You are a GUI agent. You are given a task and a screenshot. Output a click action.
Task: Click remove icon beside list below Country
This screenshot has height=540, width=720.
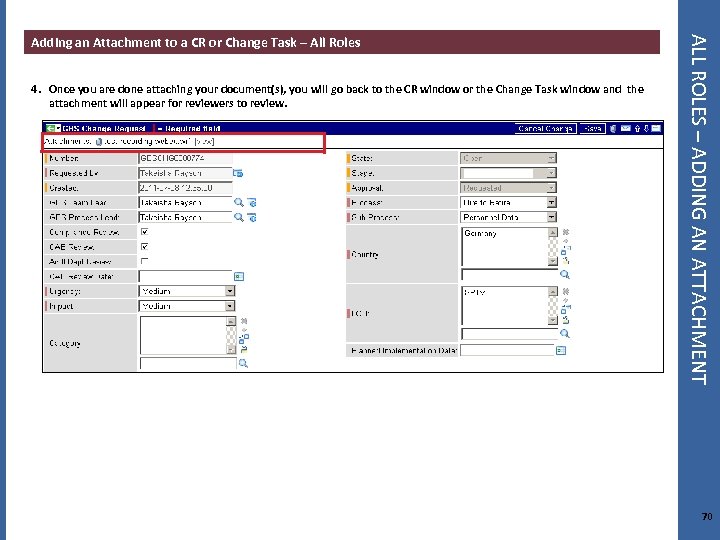566,292
